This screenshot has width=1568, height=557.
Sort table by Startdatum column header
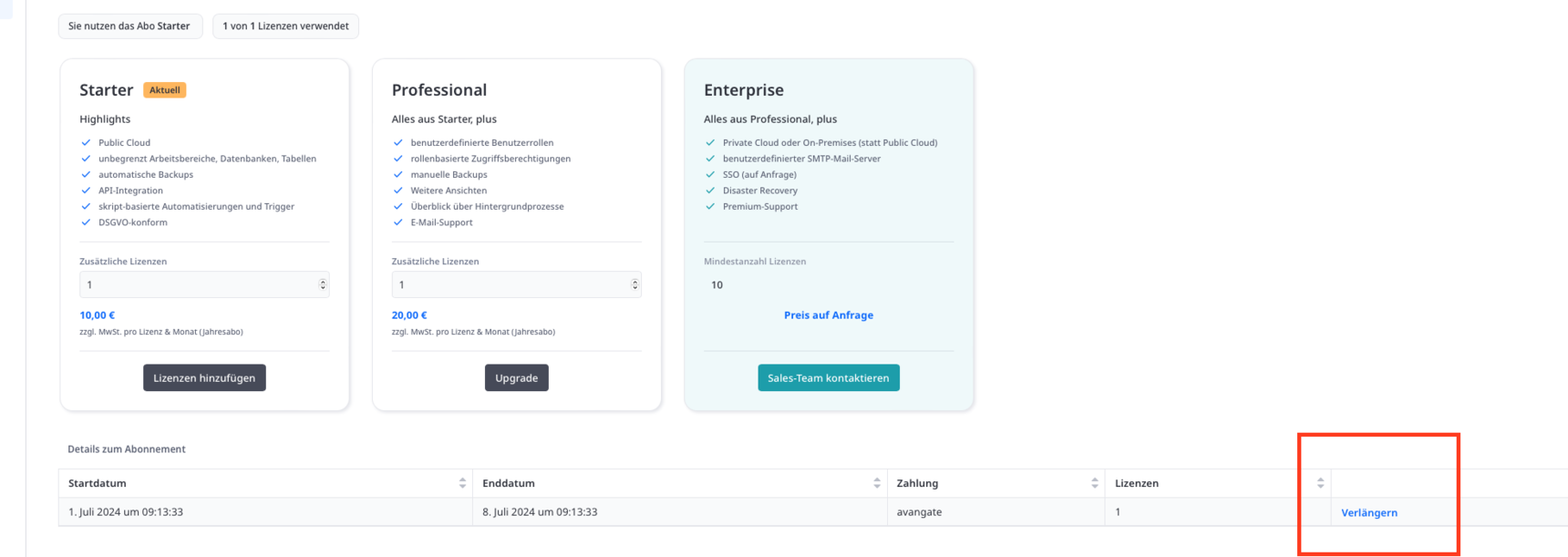pyautogui.click(x=98, y=483)
